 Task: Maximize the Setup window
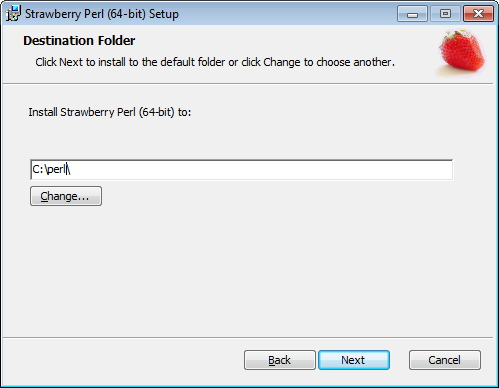pyautogui.click(x=445, y=14)
